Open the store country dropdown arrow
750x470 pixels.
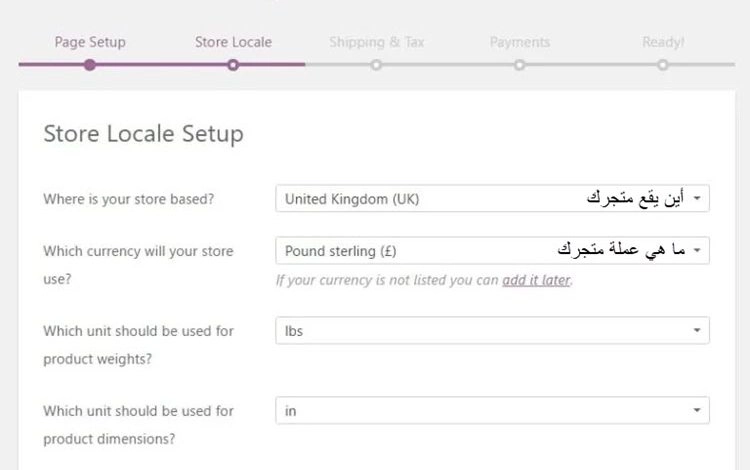tap(697, 198)
